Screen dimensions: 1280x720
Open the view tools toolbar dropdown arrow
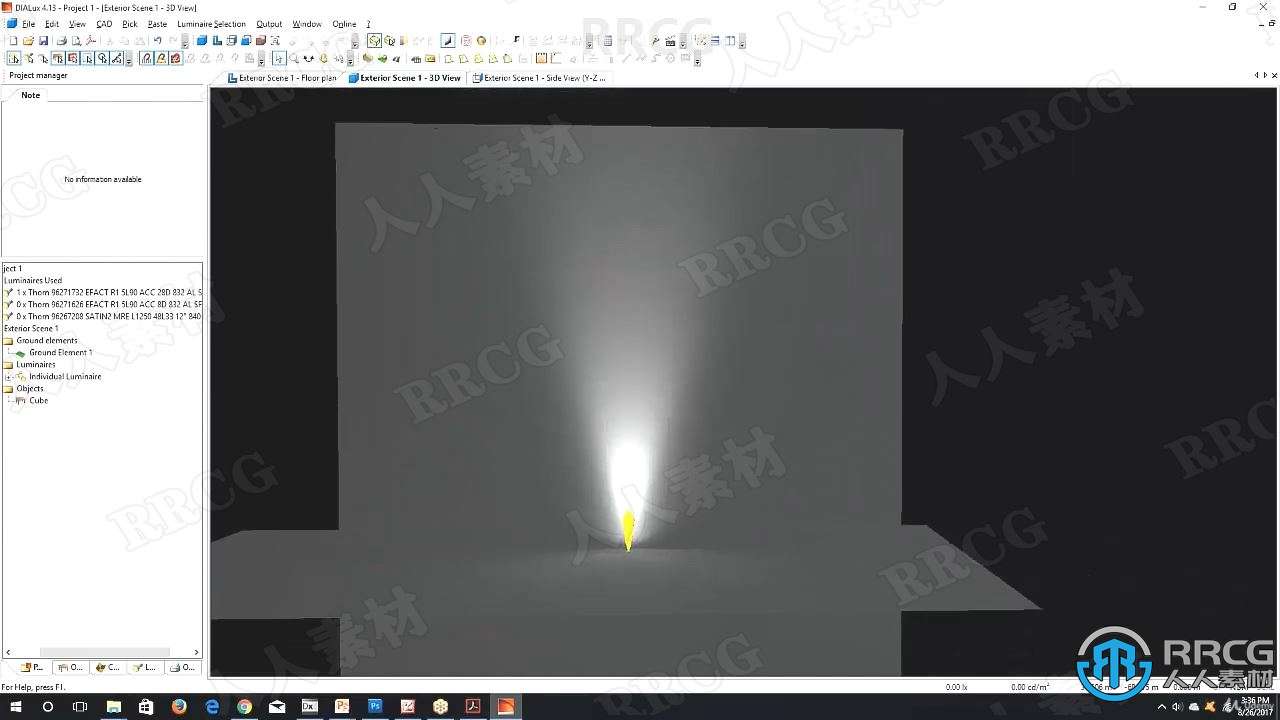pyautogui.click(x=350, y=60)
